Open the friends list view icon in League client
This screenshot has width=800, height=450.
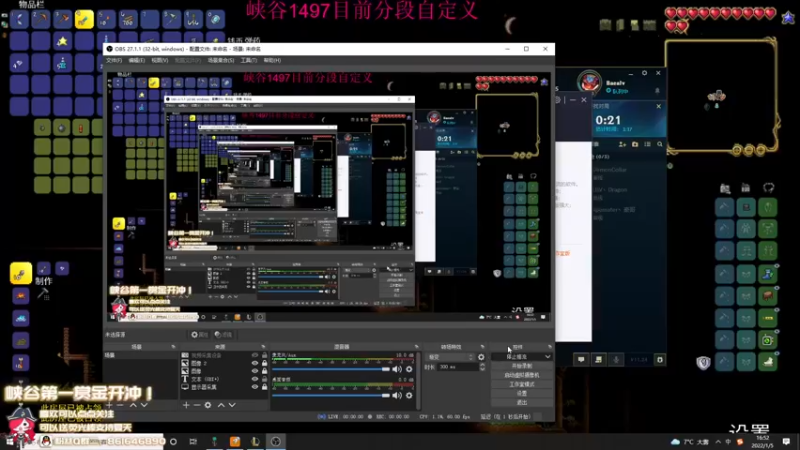pos(647,144)
